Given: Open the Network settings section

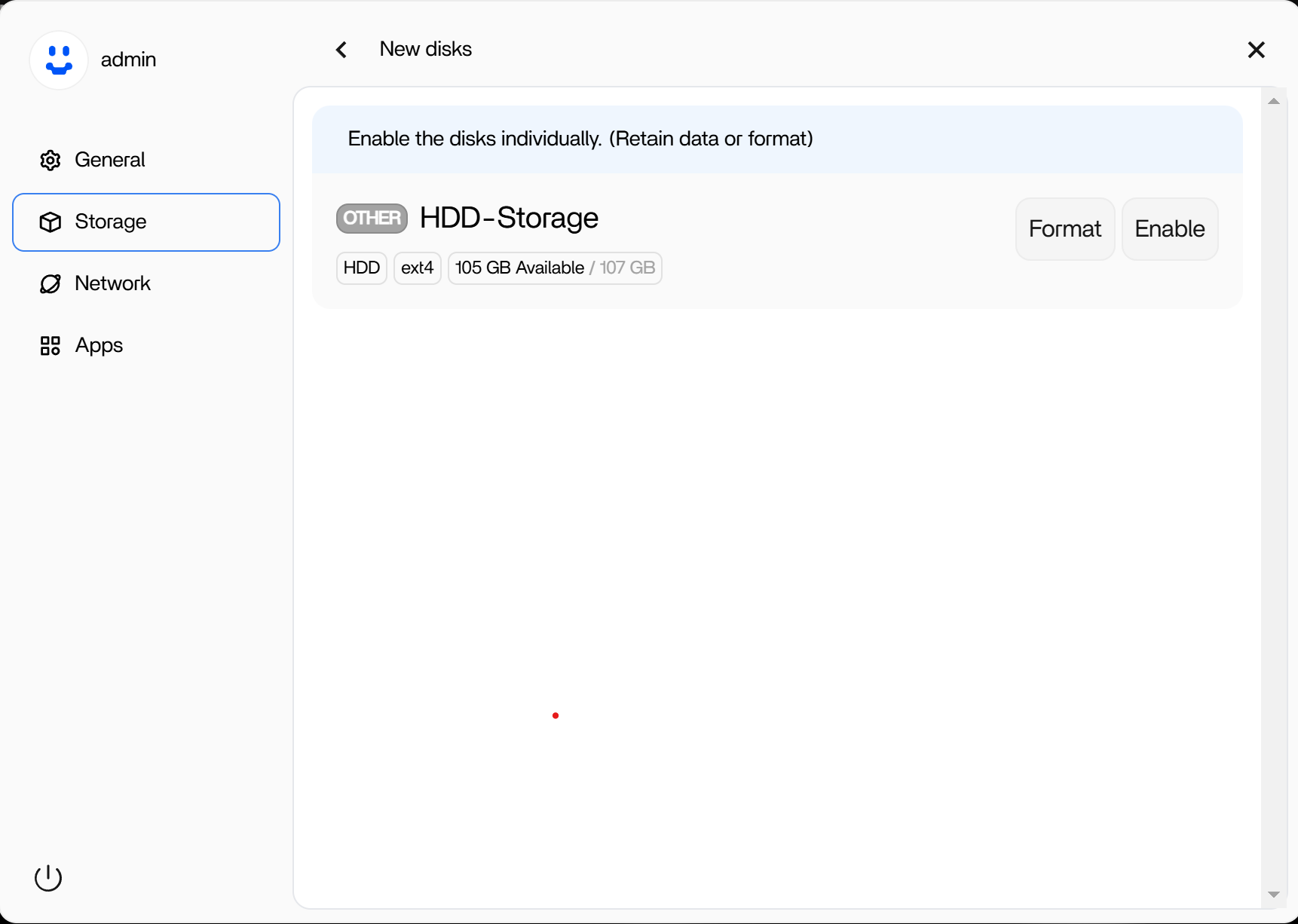Looking at the screenshot, I should click(x=146, y=283).
